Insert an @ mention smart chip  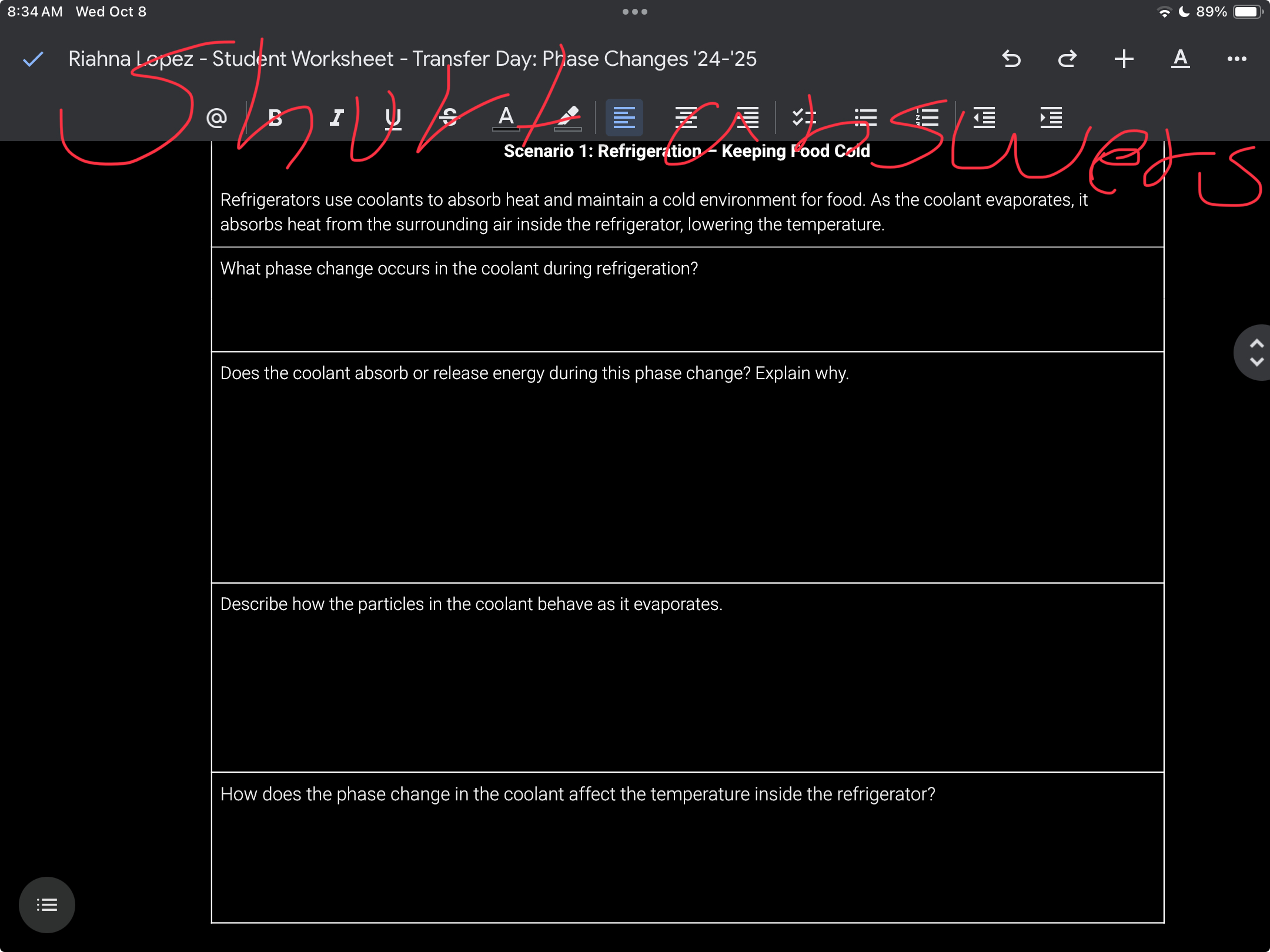tap(216, 118)
